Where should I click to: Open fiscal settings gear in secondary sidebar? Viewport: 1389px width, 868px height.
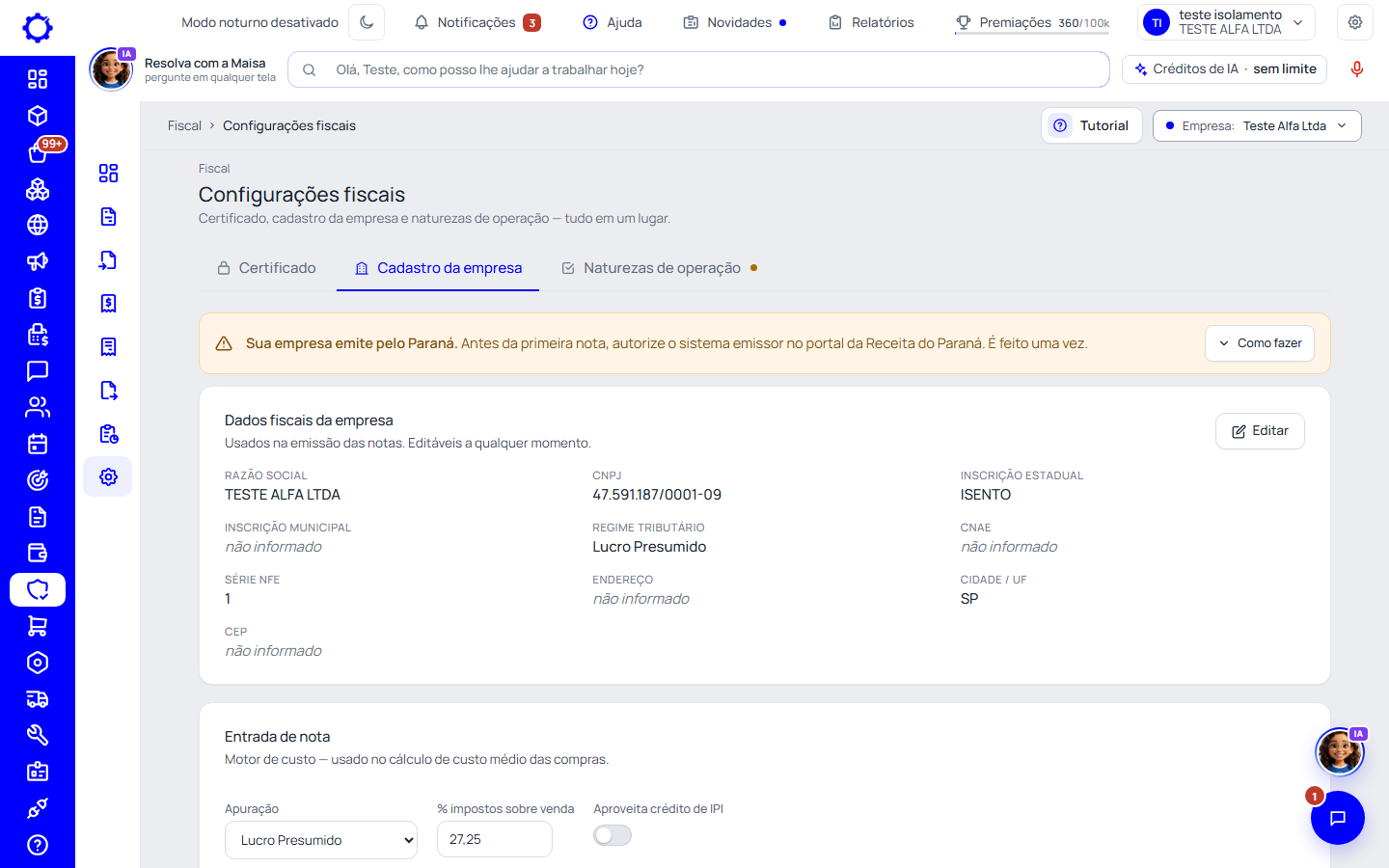[108, 476]
